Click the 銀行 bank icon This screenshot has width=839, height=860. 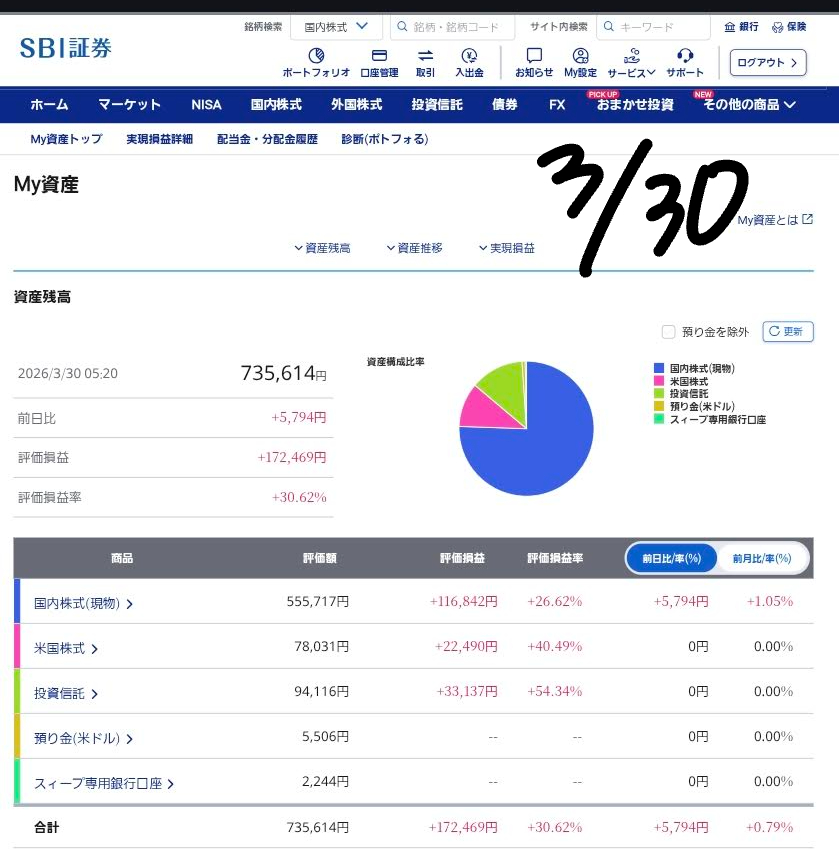pyautogui.click(x=730, y=27)
